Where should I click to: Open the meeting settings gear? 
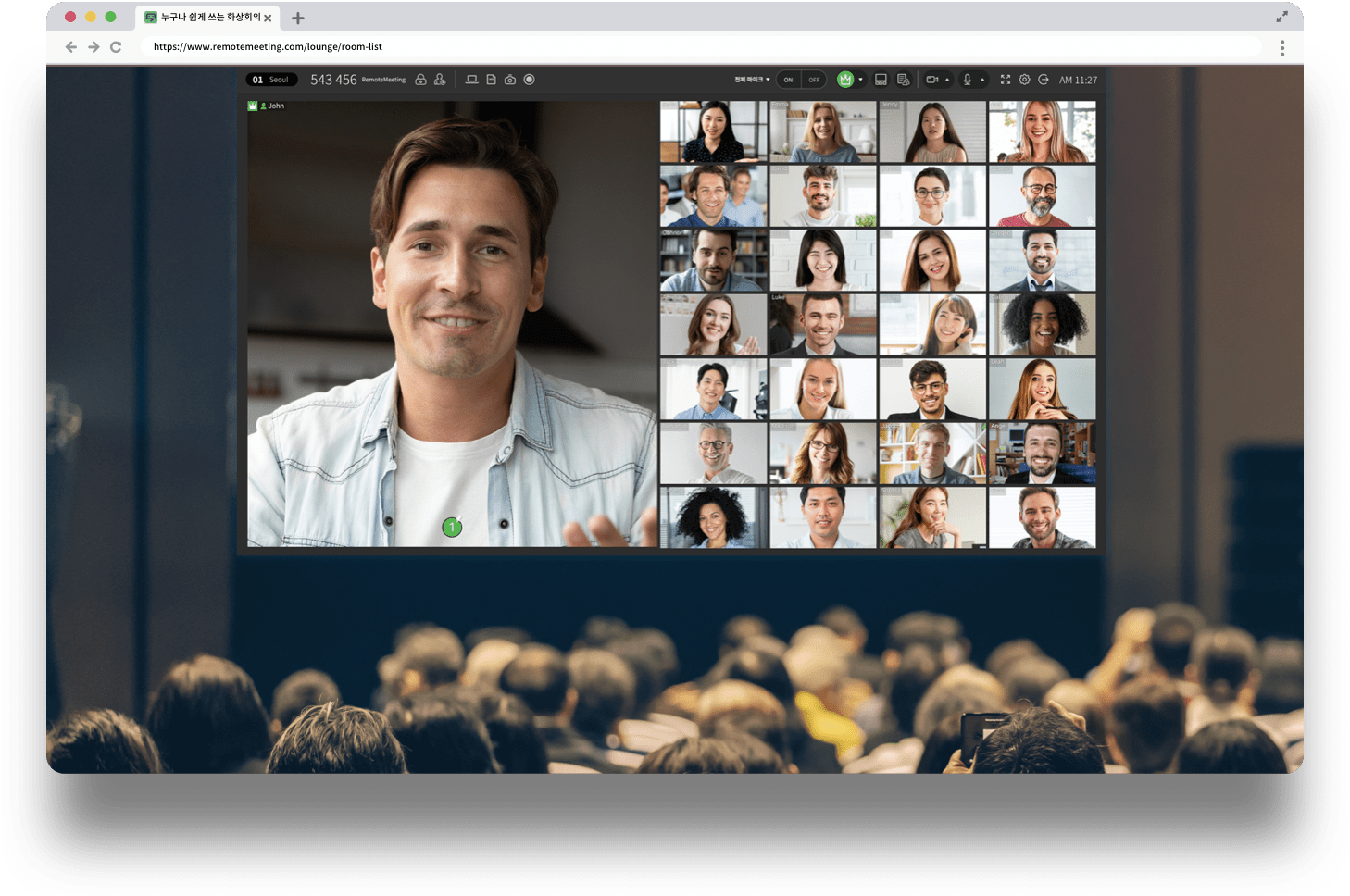(x=1024, y=80)
